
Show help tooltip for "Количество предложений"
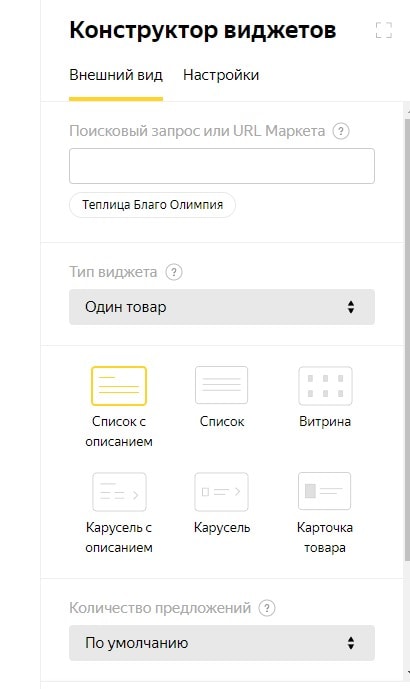click(267, 608)
